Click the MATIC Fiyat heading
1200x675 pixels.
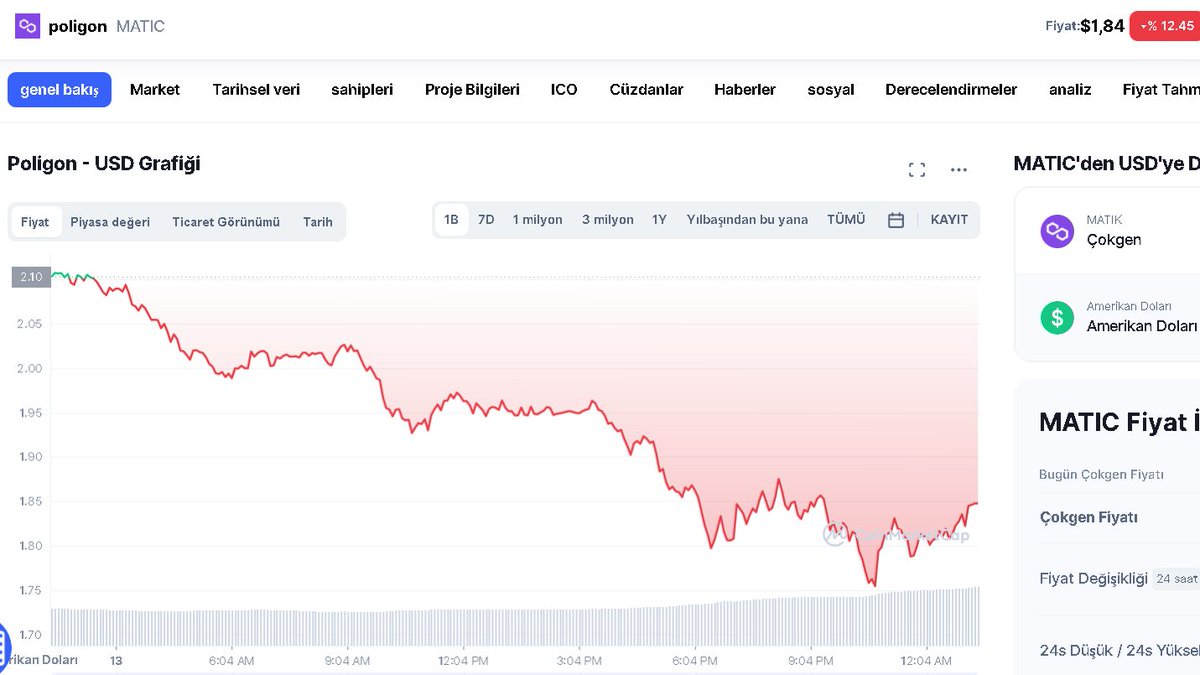(x=1119, y=422)
